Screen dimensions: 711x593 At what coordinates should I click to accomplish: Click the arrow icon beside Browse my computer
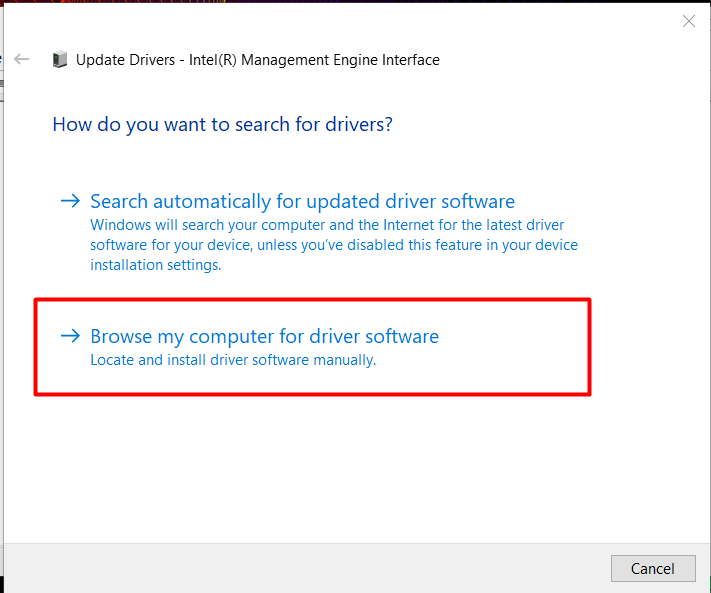click(70, 336)
